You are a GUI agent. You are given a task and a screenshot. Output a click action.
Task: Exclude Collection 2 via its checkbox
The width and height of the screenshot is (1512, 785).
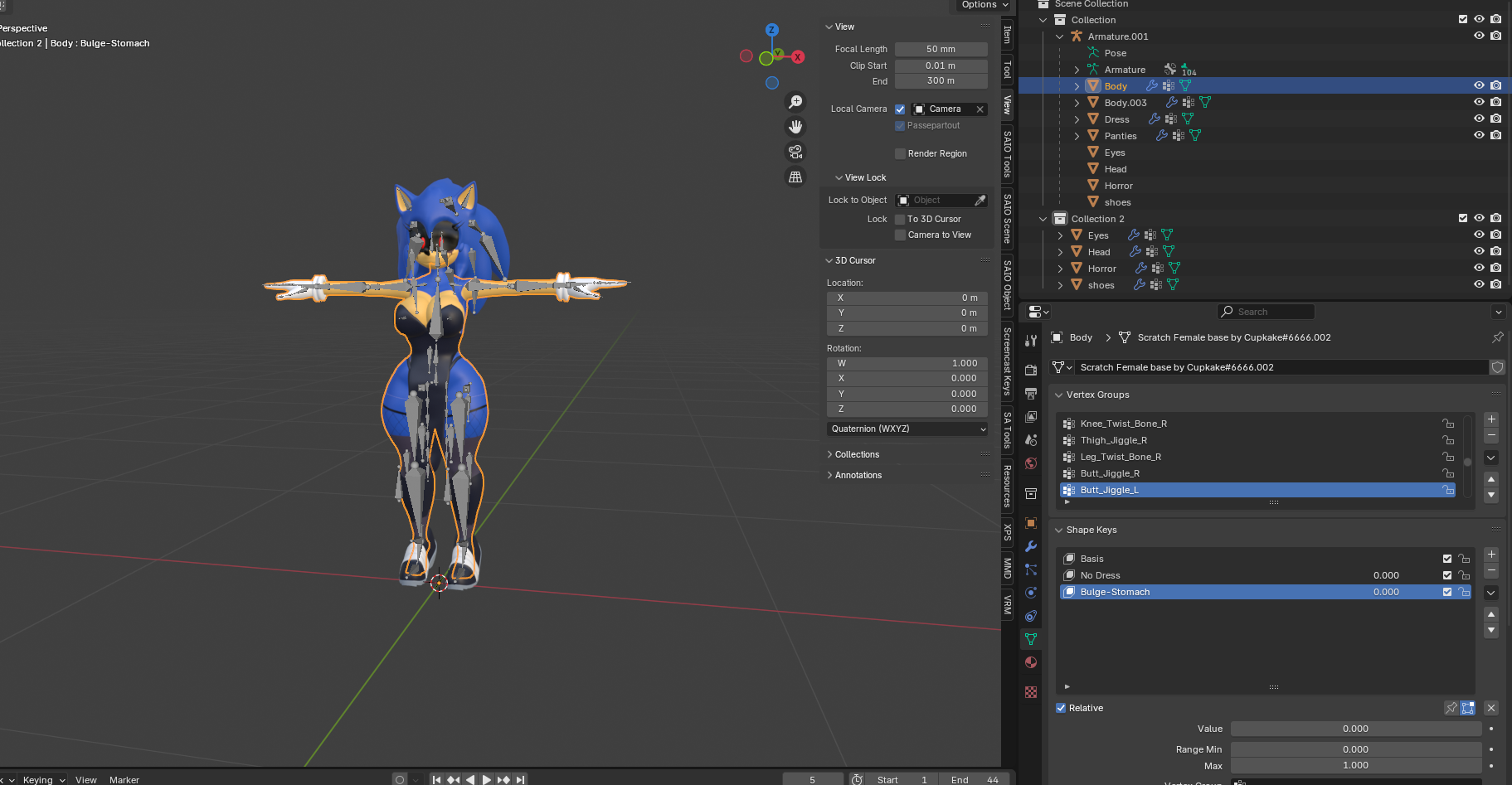tap(1463, 218)
